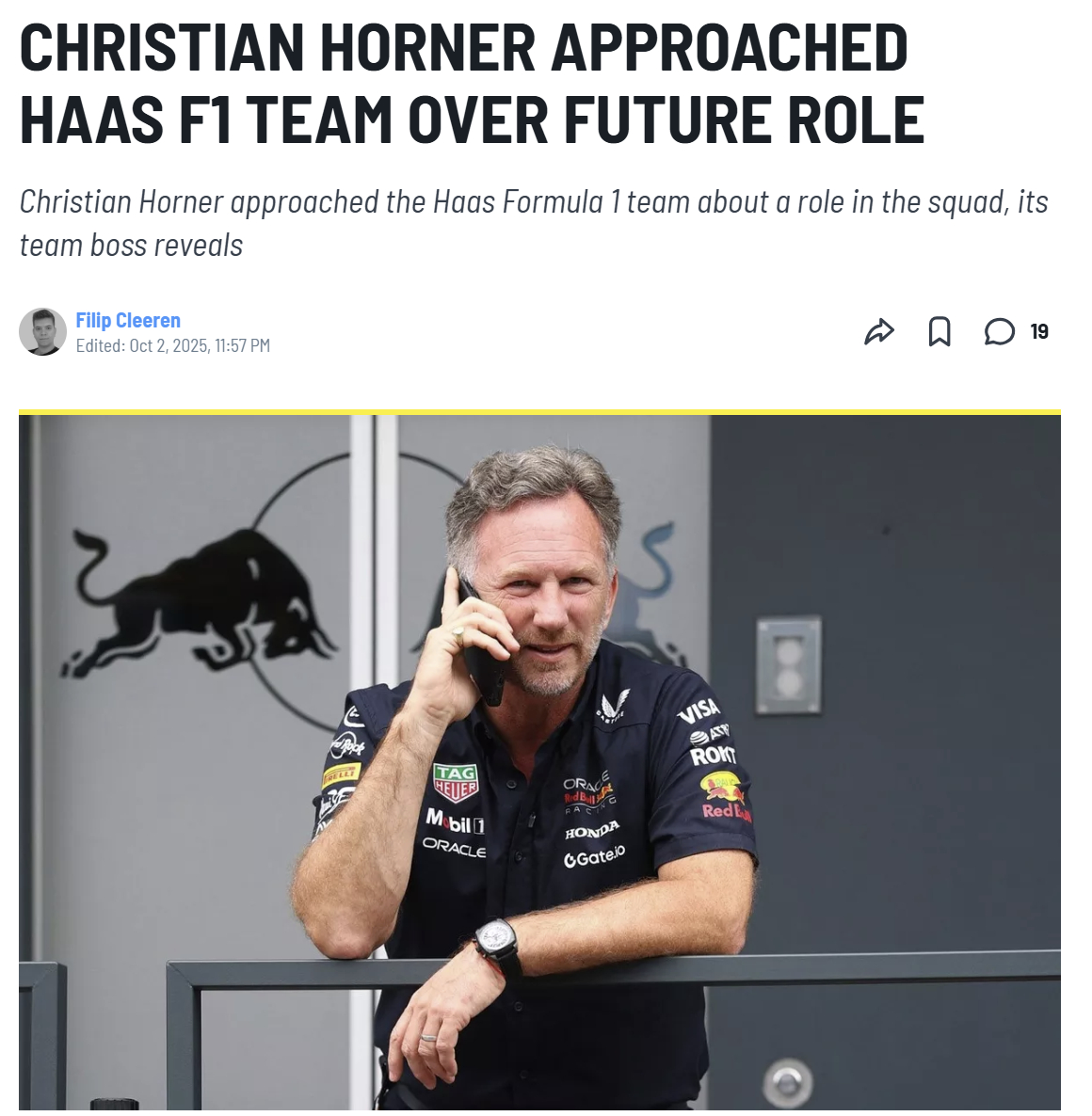This screenshot has height=1116, width=1092.
Task: Click the italic subheadline about Haas team boss
Action: (x=533, y=224)
